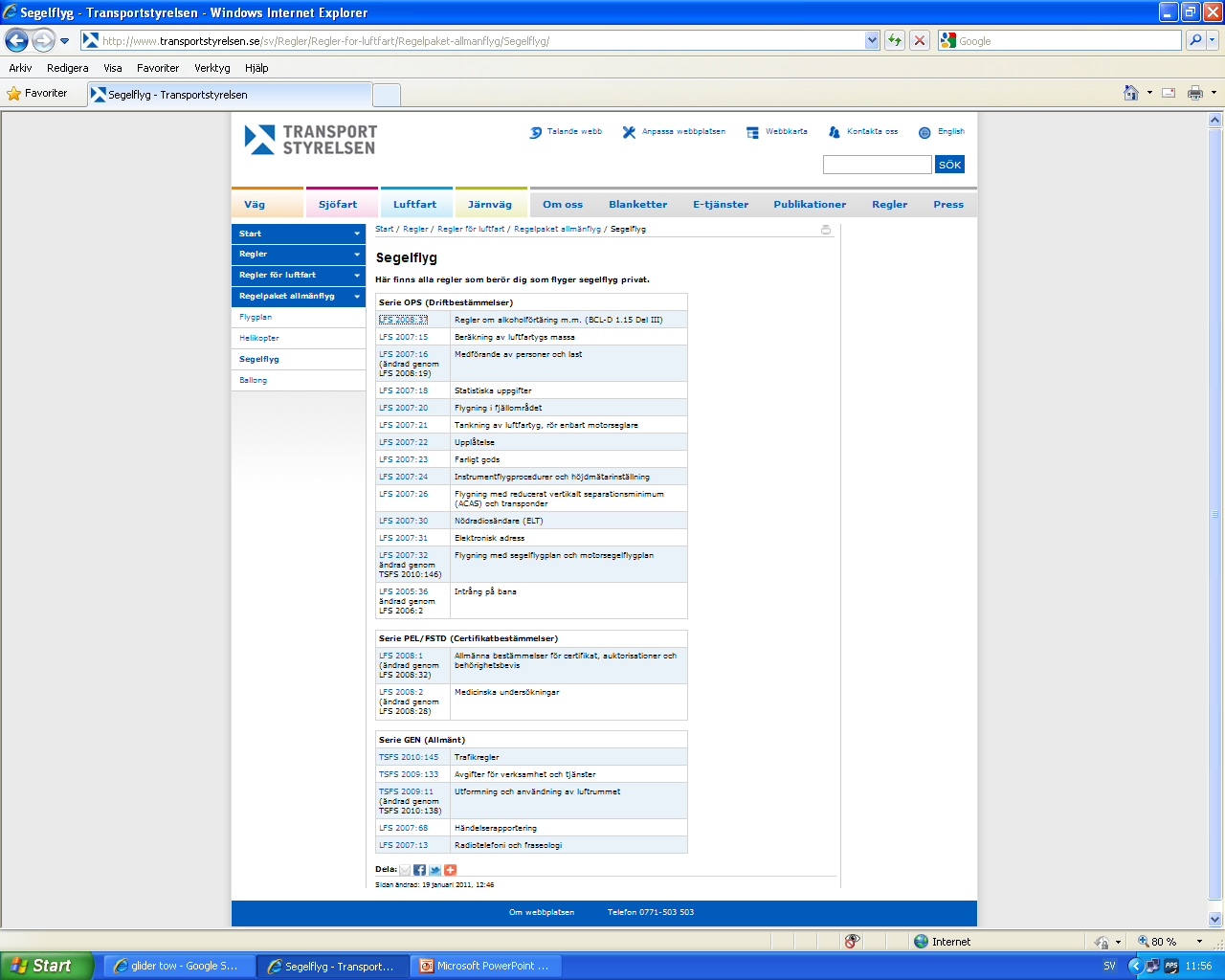Click the search magnifier icon beside Google box
1225x980 pixels.
coord(1195,40)
